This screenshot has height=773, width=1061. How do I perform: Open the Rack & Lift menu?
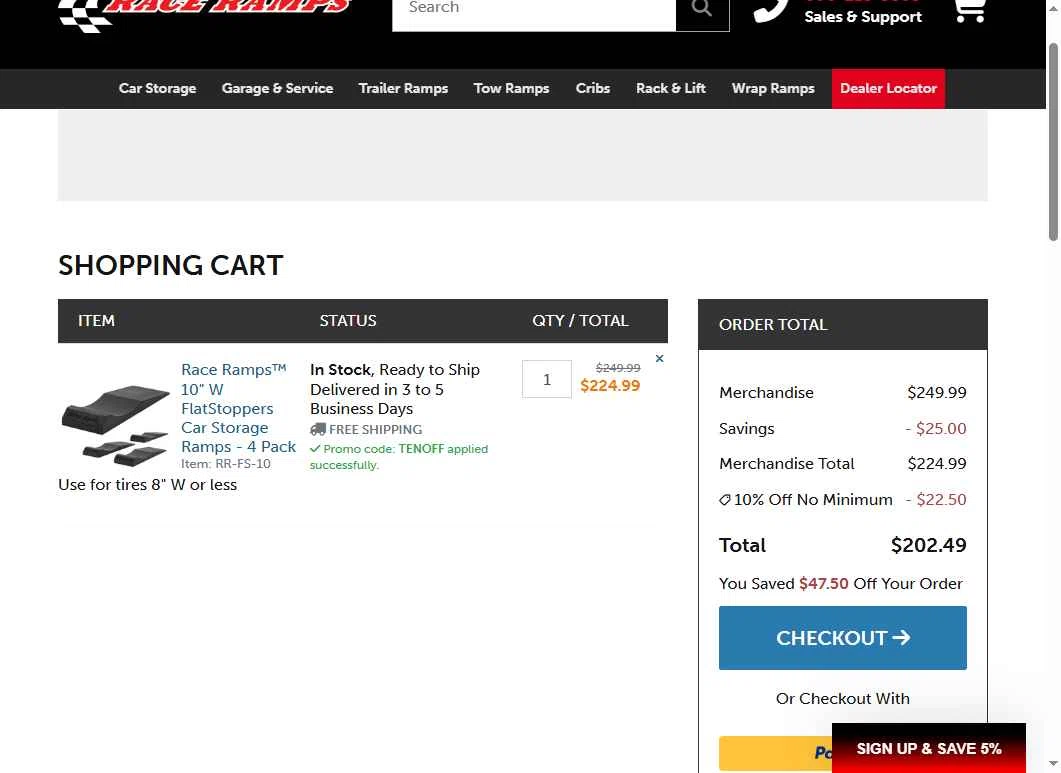pyautogui.click(x=671, y=89)
